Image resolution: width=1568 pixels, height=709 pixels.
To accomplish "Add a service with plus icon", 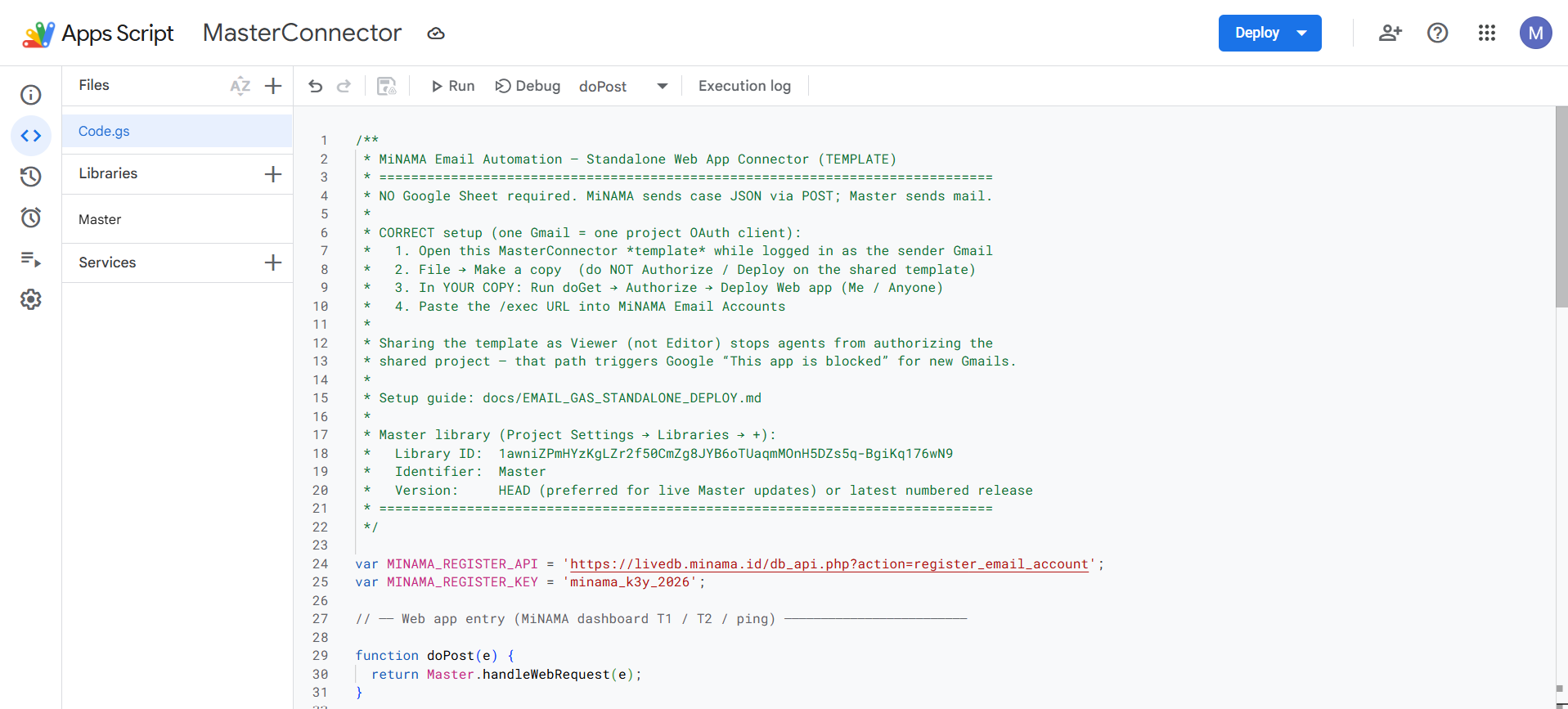I will 273,263.
